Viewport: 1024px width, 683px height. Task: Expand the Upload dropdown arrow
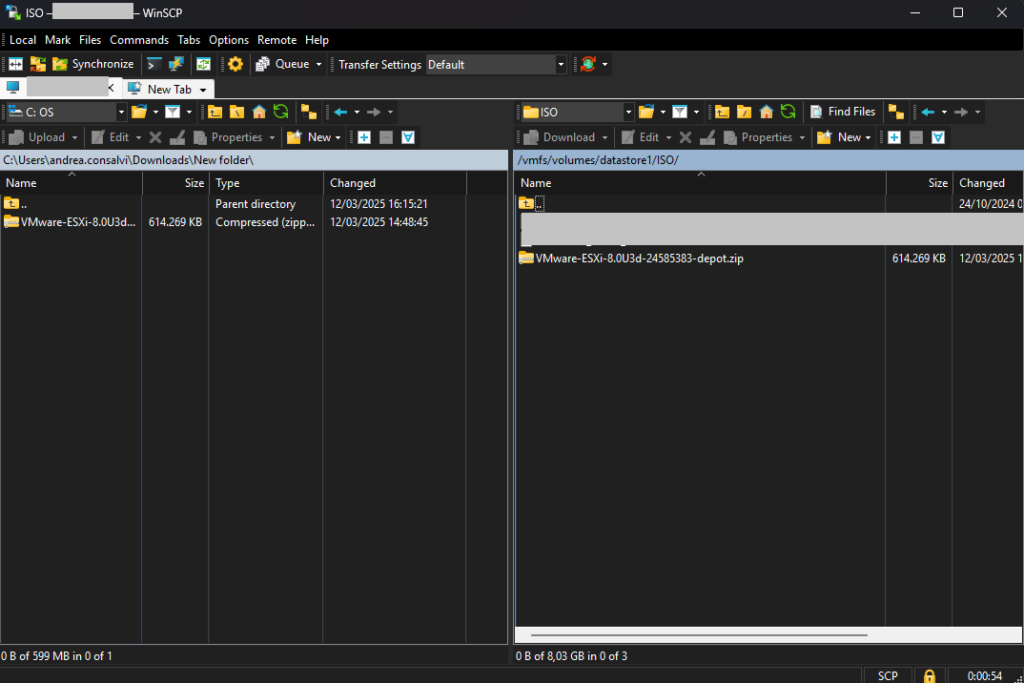74,138
